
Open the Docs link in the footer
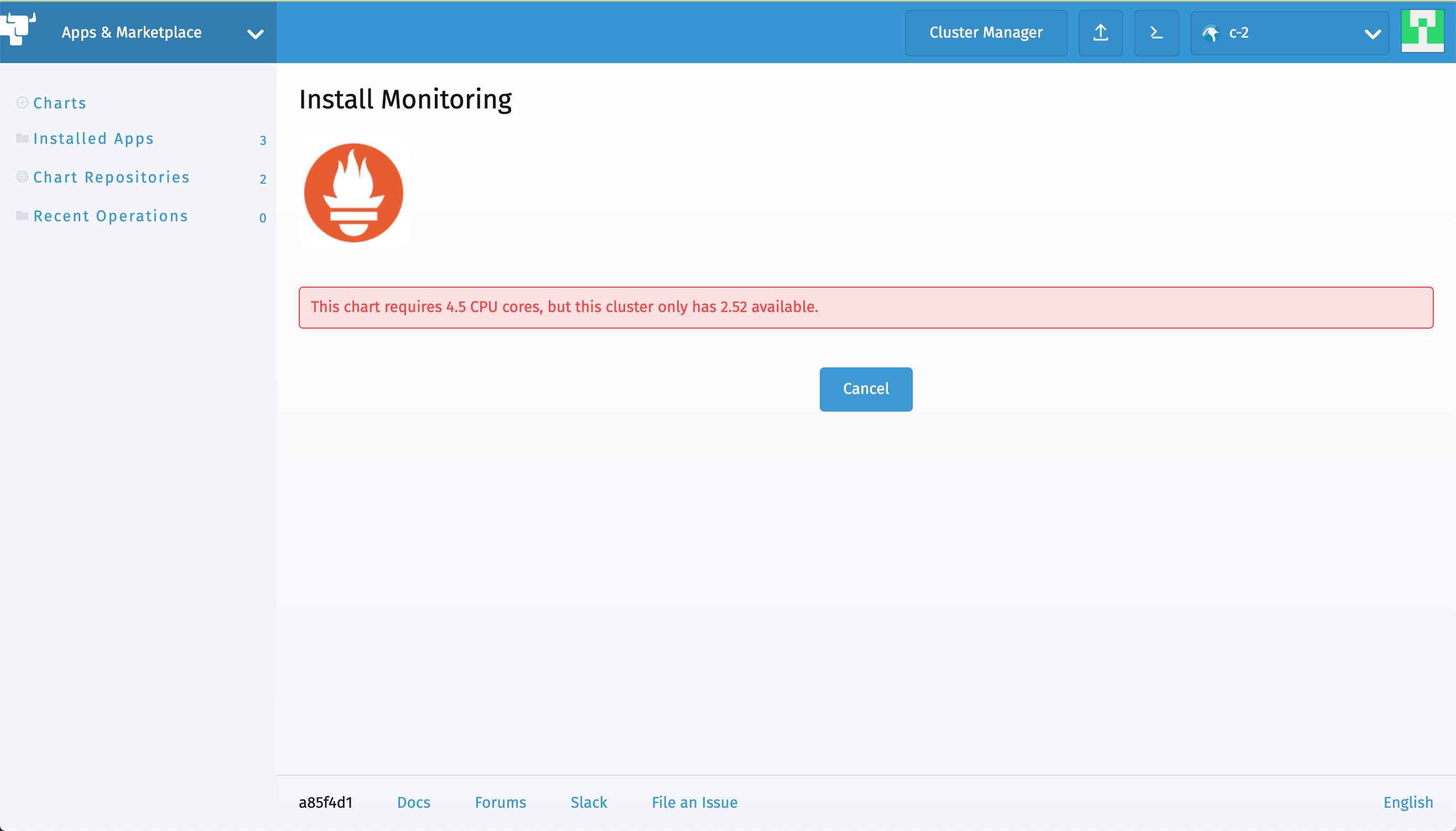point(413,802)
